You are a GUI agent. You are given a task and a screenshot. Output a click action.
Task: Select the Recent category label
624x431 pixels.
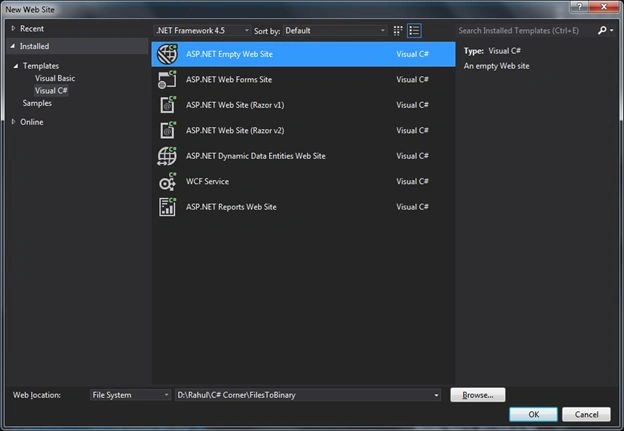pos(32,29)
